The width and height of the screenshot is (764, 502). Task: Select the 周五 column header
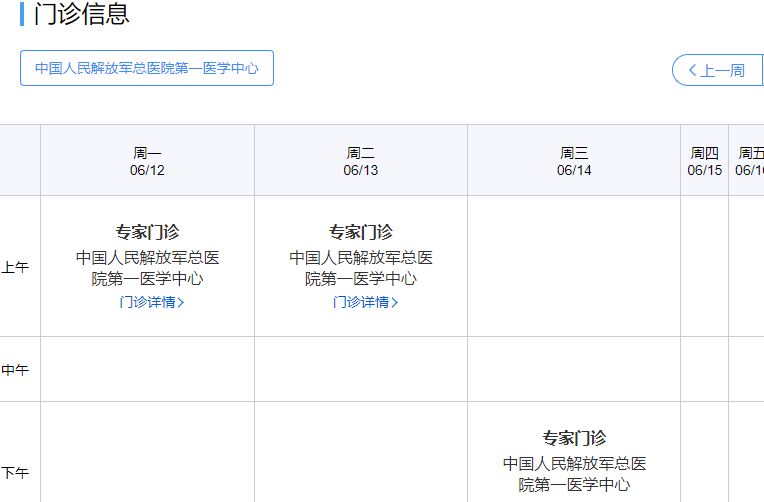point(749,161)
